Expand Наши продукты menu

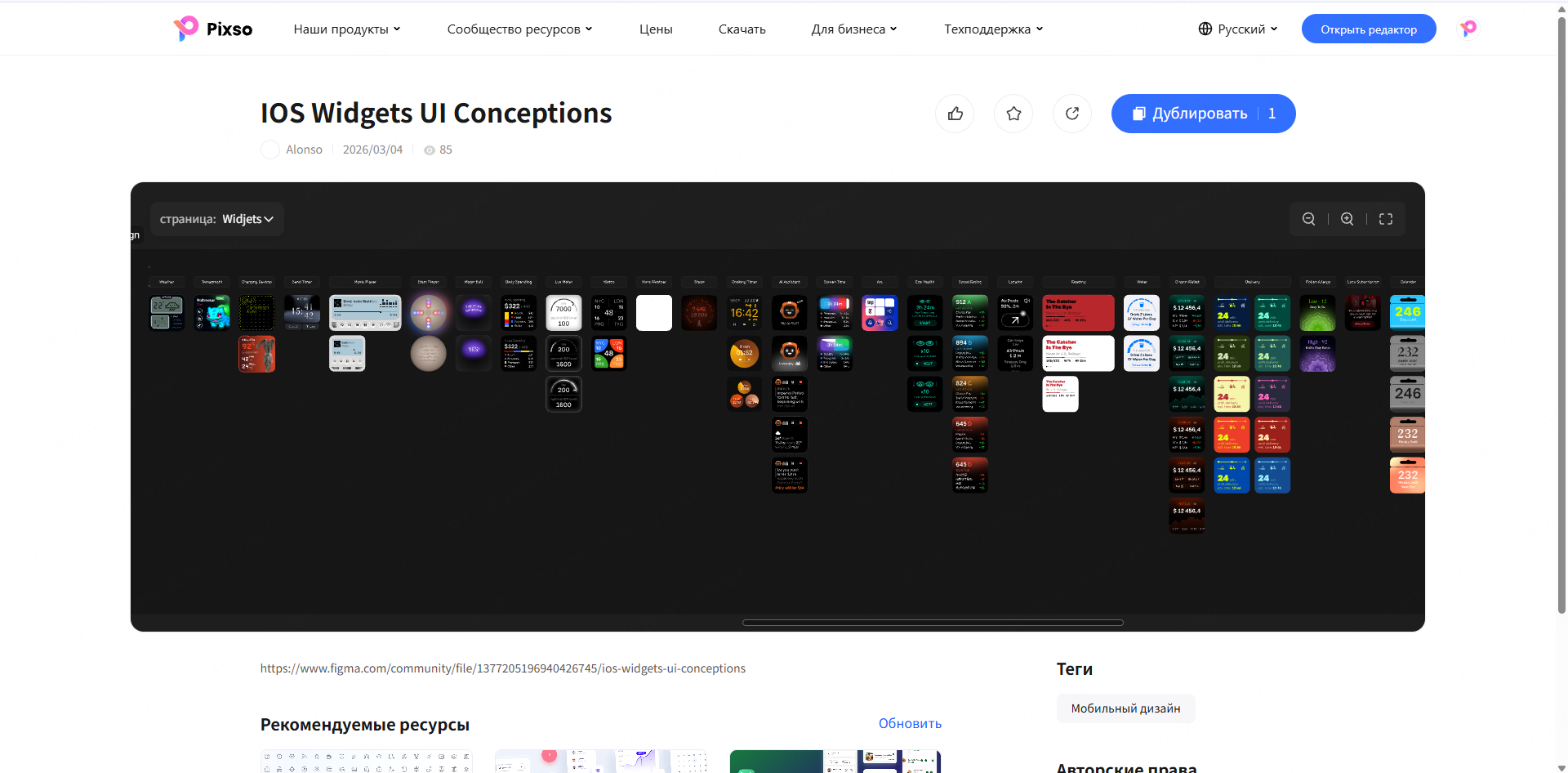pyautogui.click(x=347, y=29)
